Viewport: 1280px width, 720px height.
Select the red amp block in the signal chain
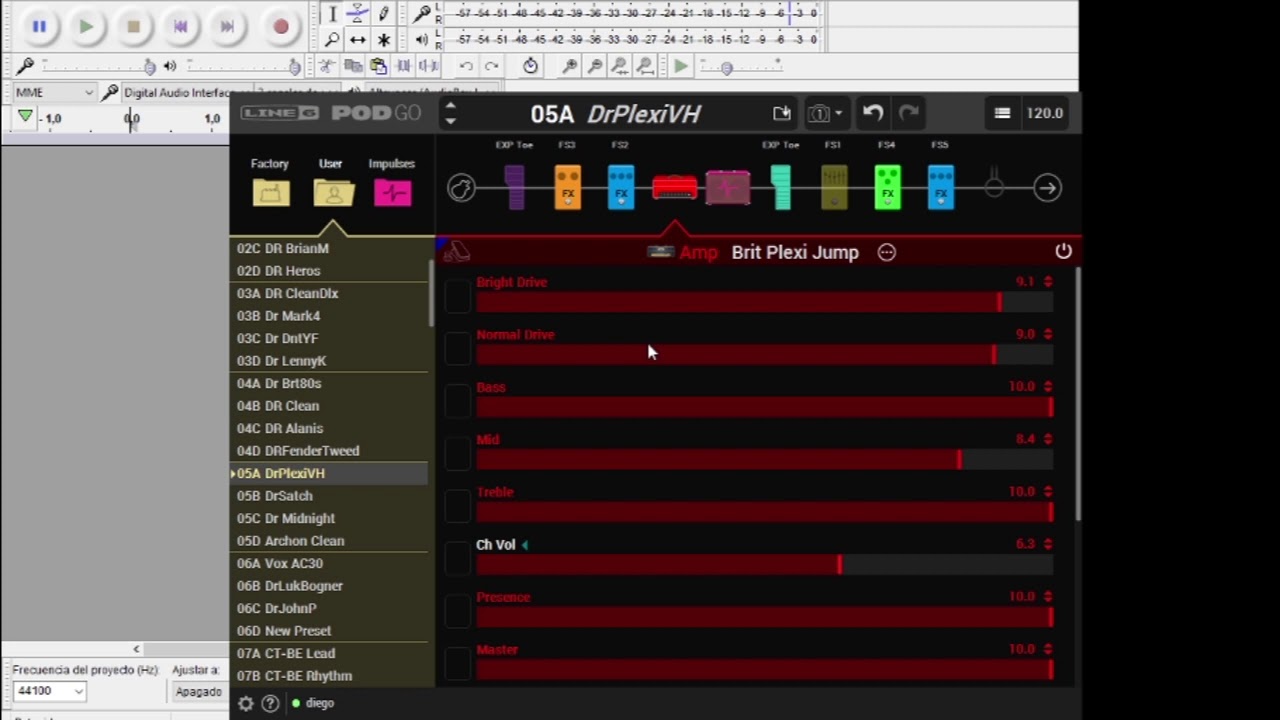coord(674,188)
